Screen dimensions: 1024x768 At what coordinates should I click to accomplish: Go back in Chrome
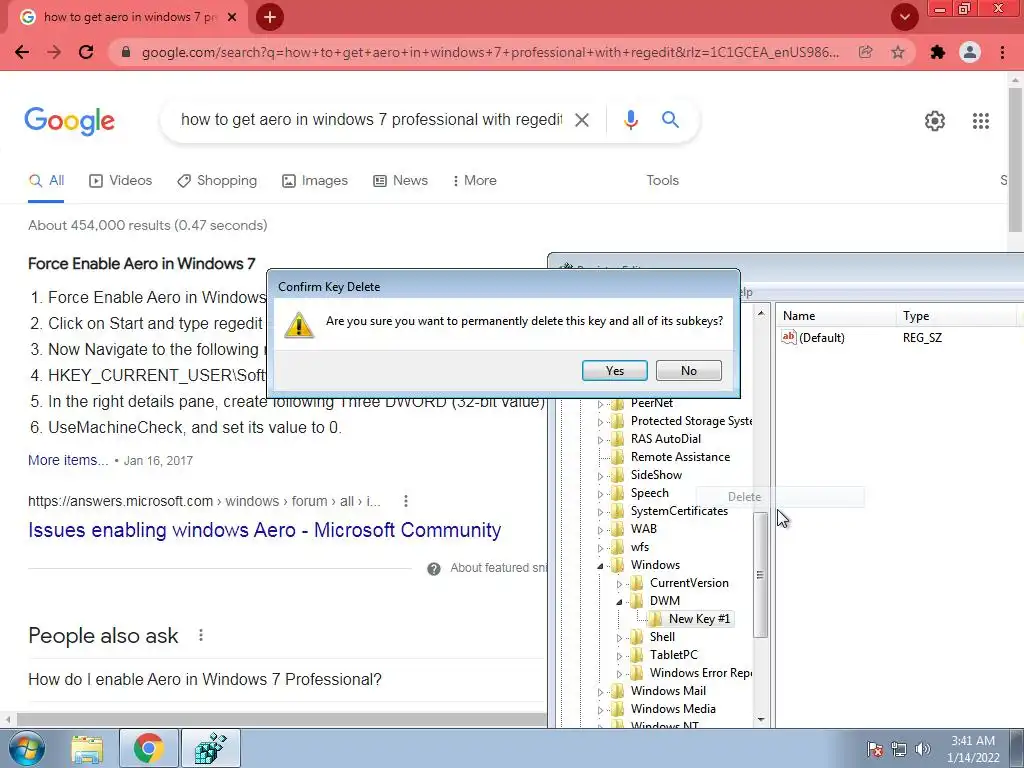(22, 52)
